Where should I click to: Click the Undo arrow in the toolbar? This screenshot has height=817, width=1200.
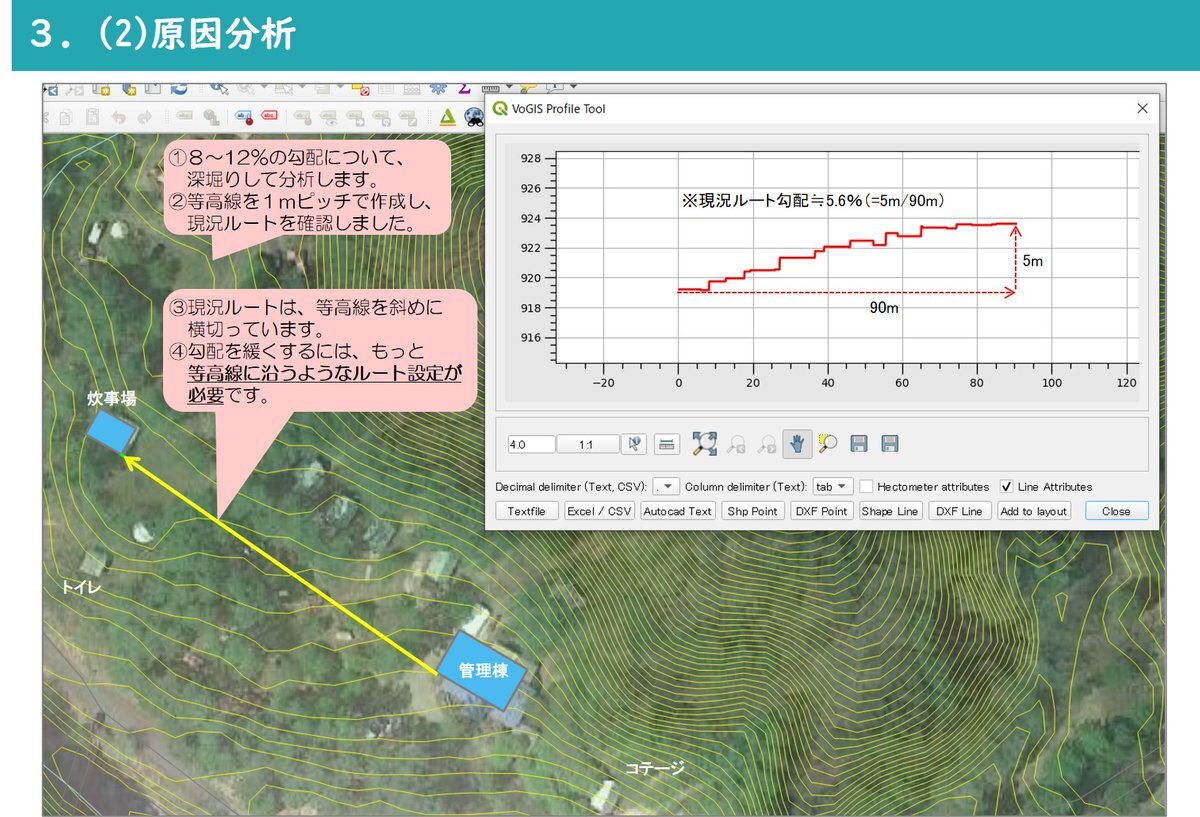(119, 117)
